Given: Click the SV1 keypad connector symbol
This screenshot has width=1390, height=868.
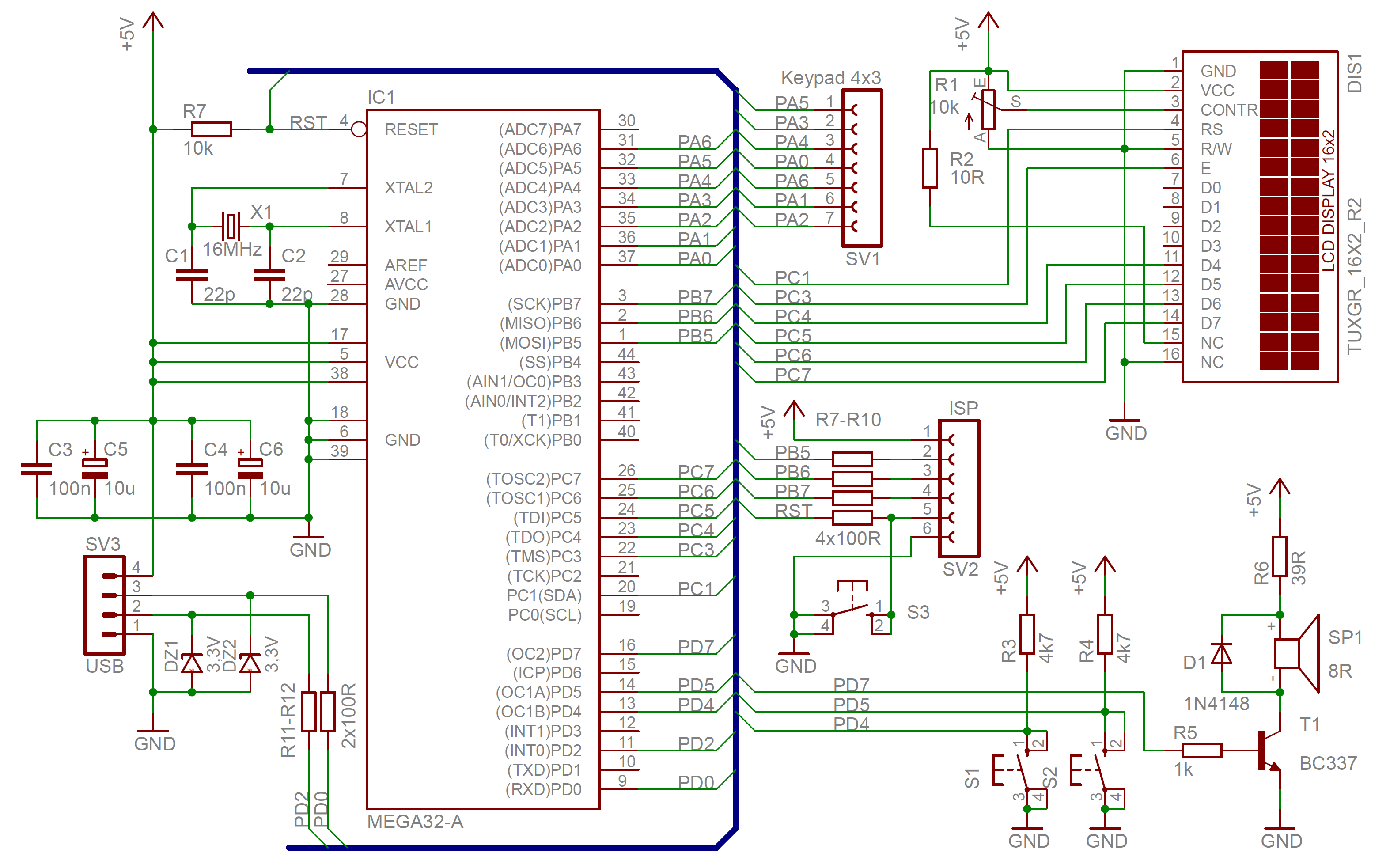Looking at the screenshot, I should [862, 167].
